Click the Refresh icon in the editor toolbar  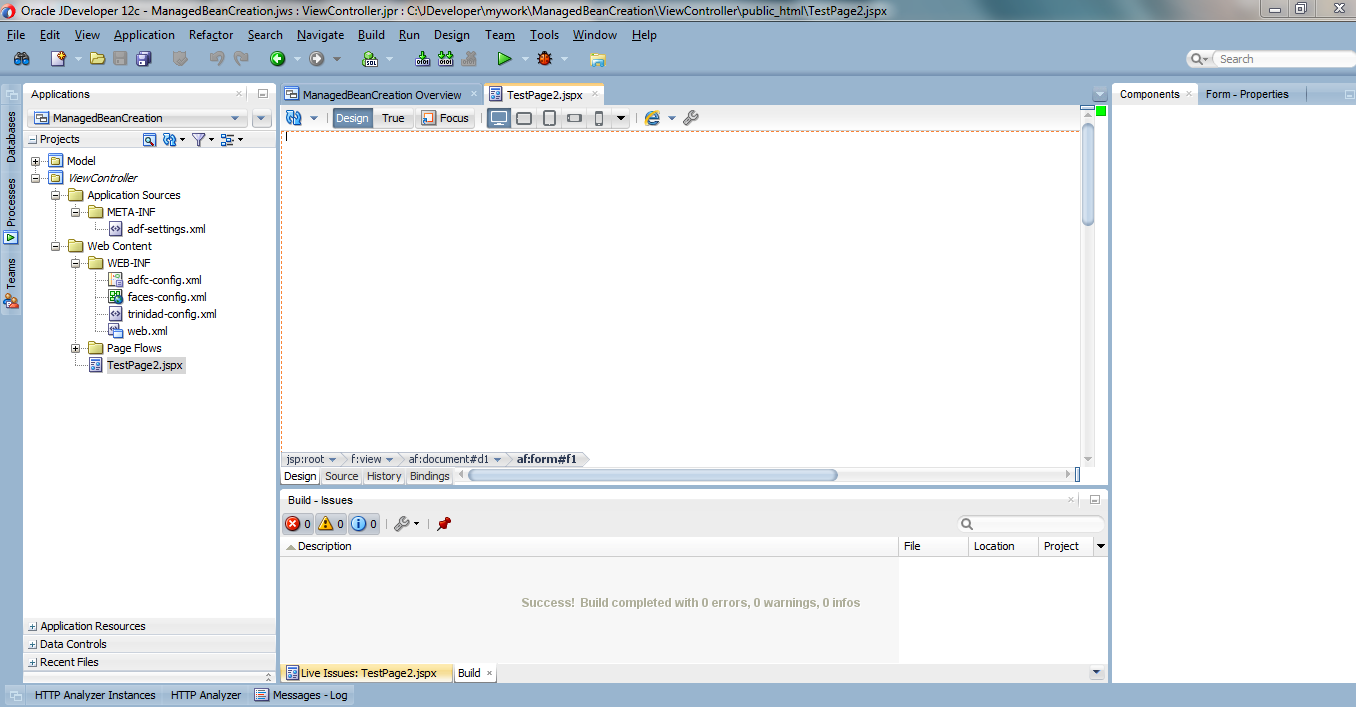point(294,118)
